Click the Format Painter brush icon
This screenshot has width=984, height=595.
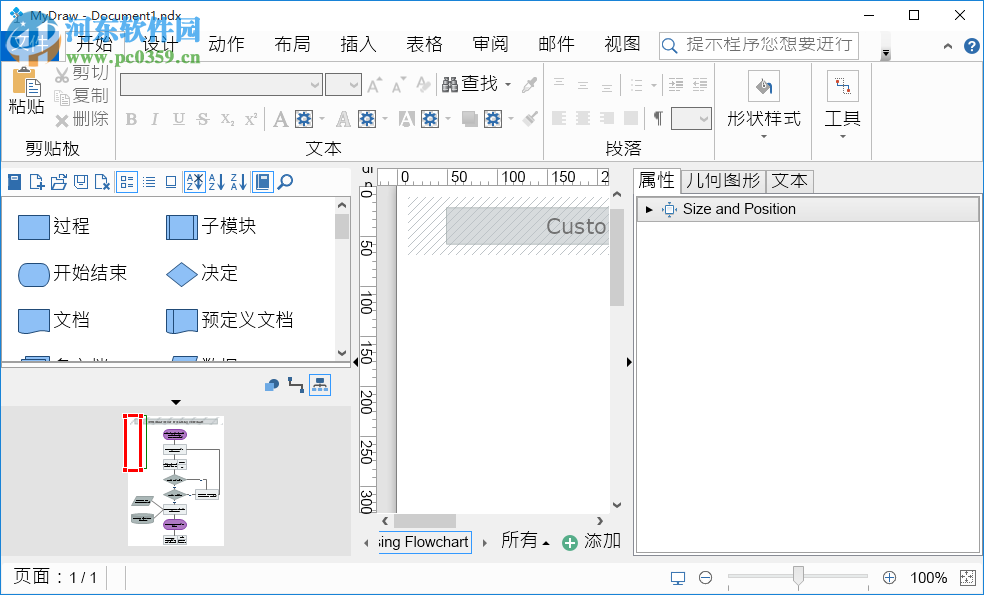pos(530,118)
